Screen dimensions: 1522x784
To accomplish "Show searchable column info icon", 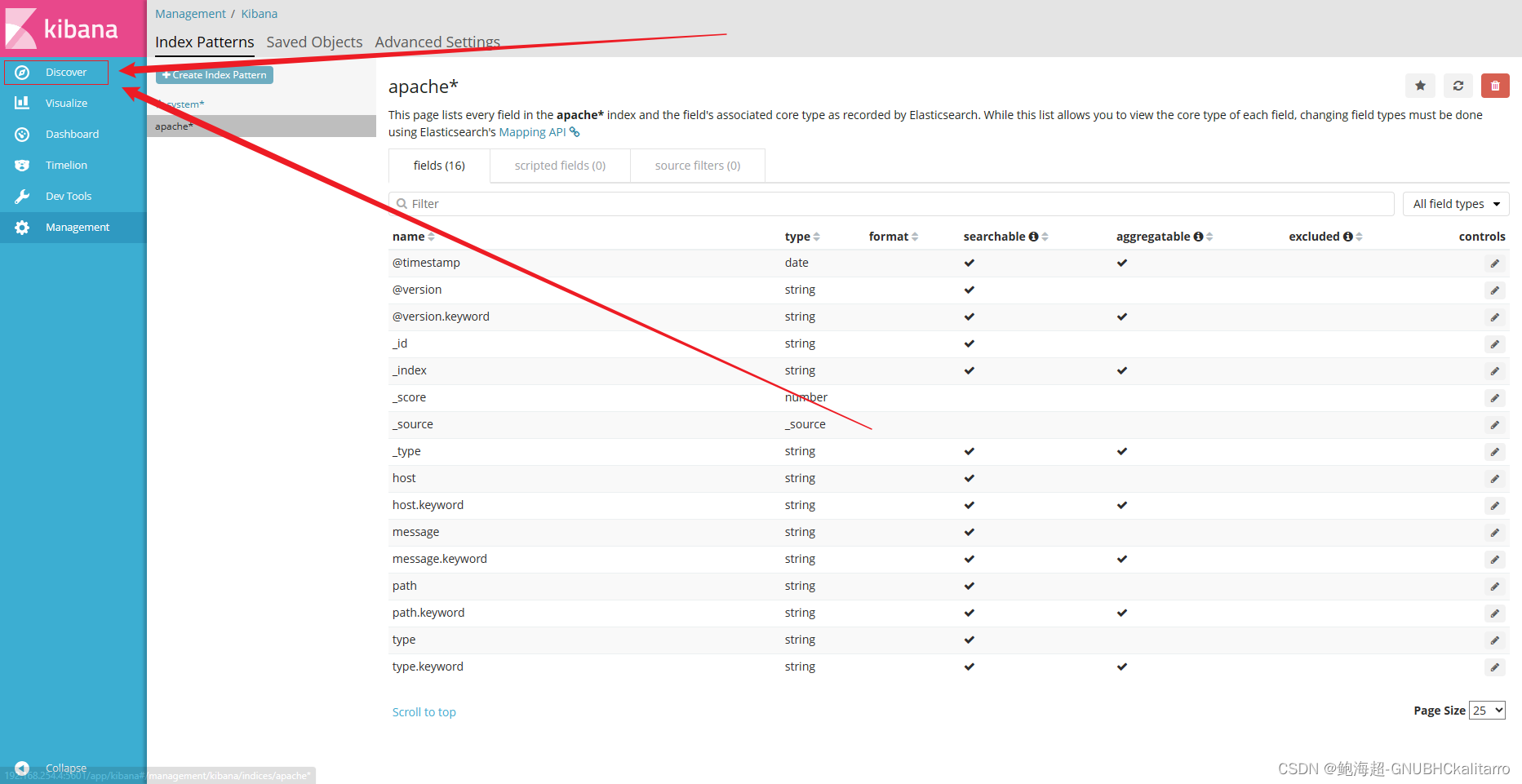I will pyautogui.click(x=1033, y=237).
